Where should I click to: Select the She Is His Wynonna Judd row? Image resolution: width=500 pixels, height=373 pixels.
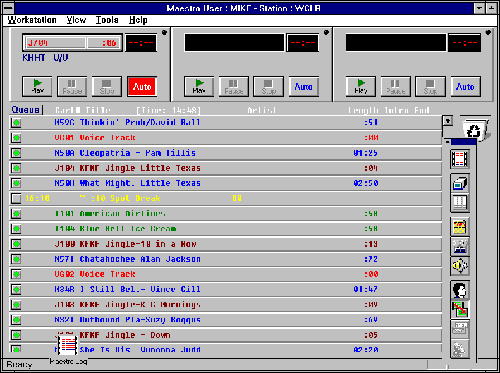pyautogui.click(x=226, y=349)
